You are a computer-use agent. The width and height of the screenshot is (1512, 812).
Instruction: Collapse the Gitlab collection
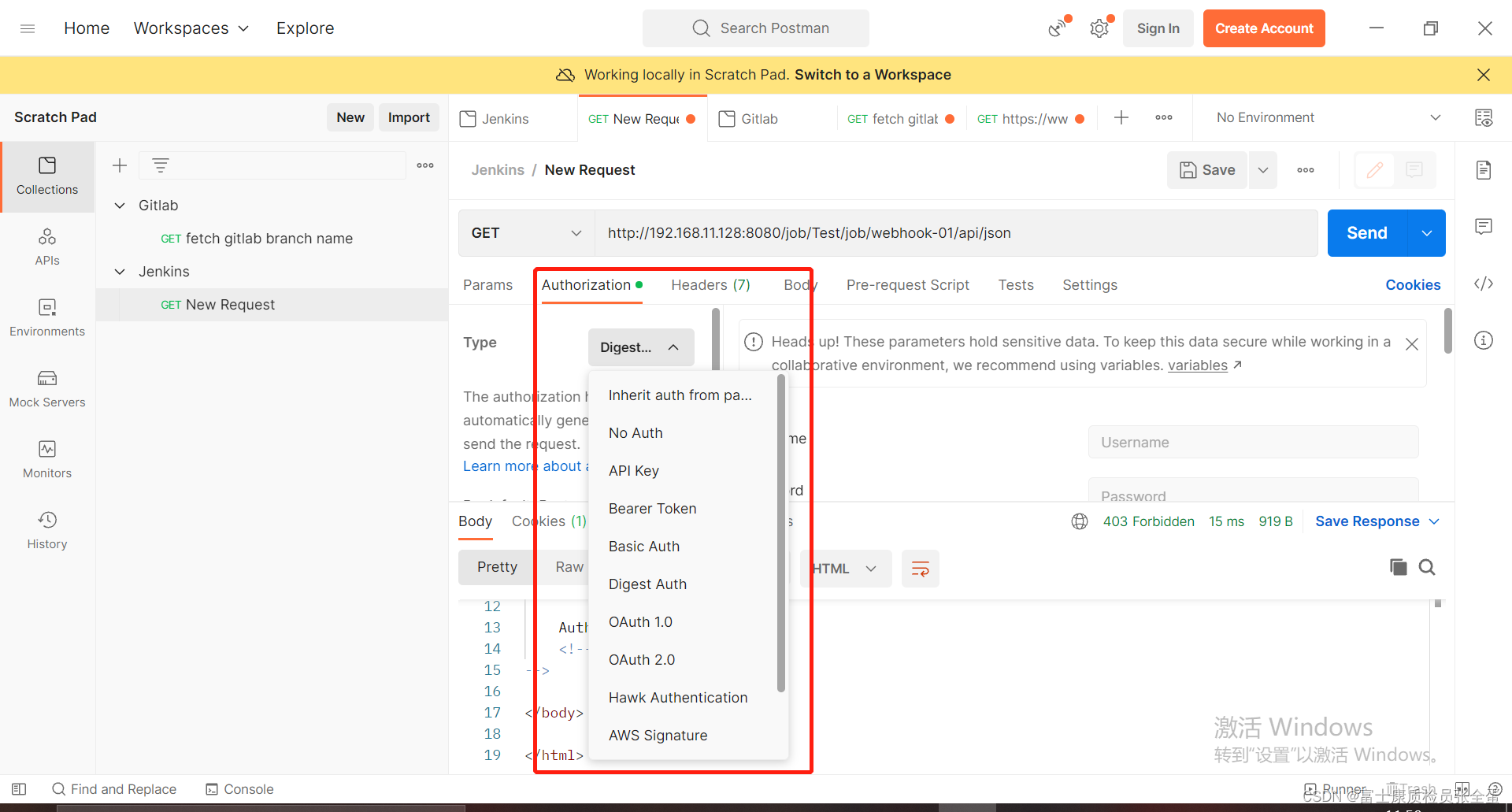pyautogui.click(x=120, y=206)
